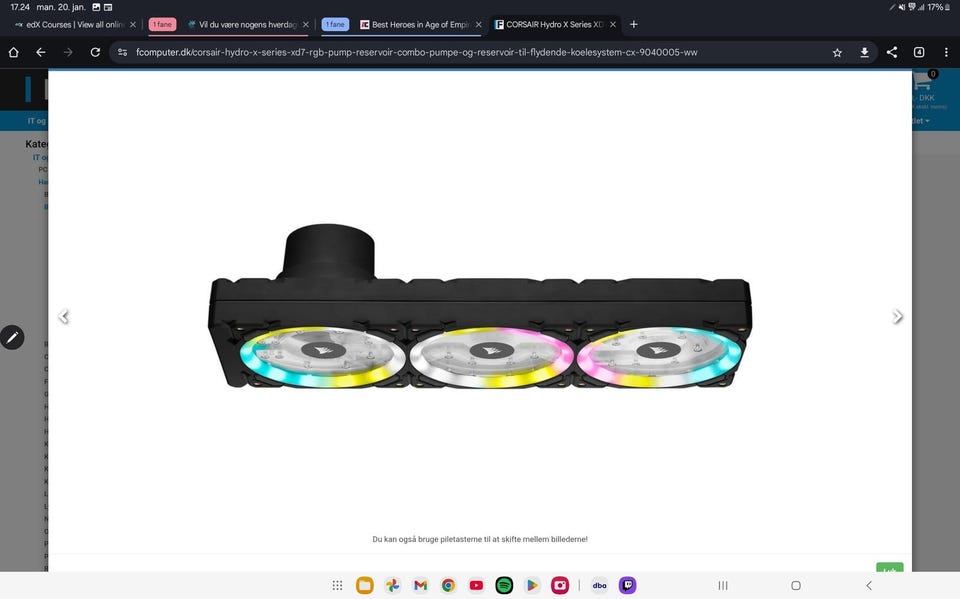Open recent apps navigation button
This screenshot has width=960, height=599.
(723, 586)
